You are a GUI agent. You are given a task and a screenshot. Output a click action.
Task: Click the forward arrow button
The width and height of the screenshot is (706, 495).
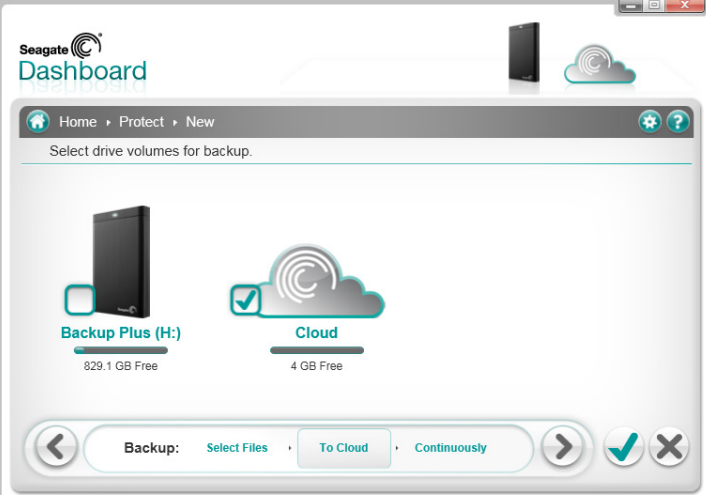(x=562, y=447)
